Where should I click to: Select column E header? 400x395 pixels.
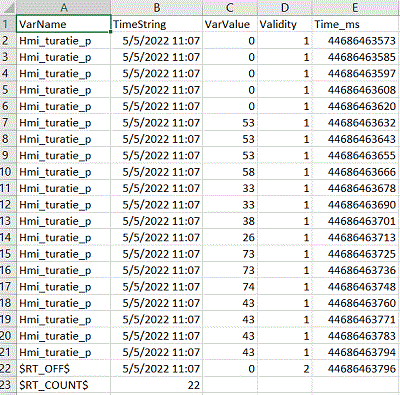point(356,7)
